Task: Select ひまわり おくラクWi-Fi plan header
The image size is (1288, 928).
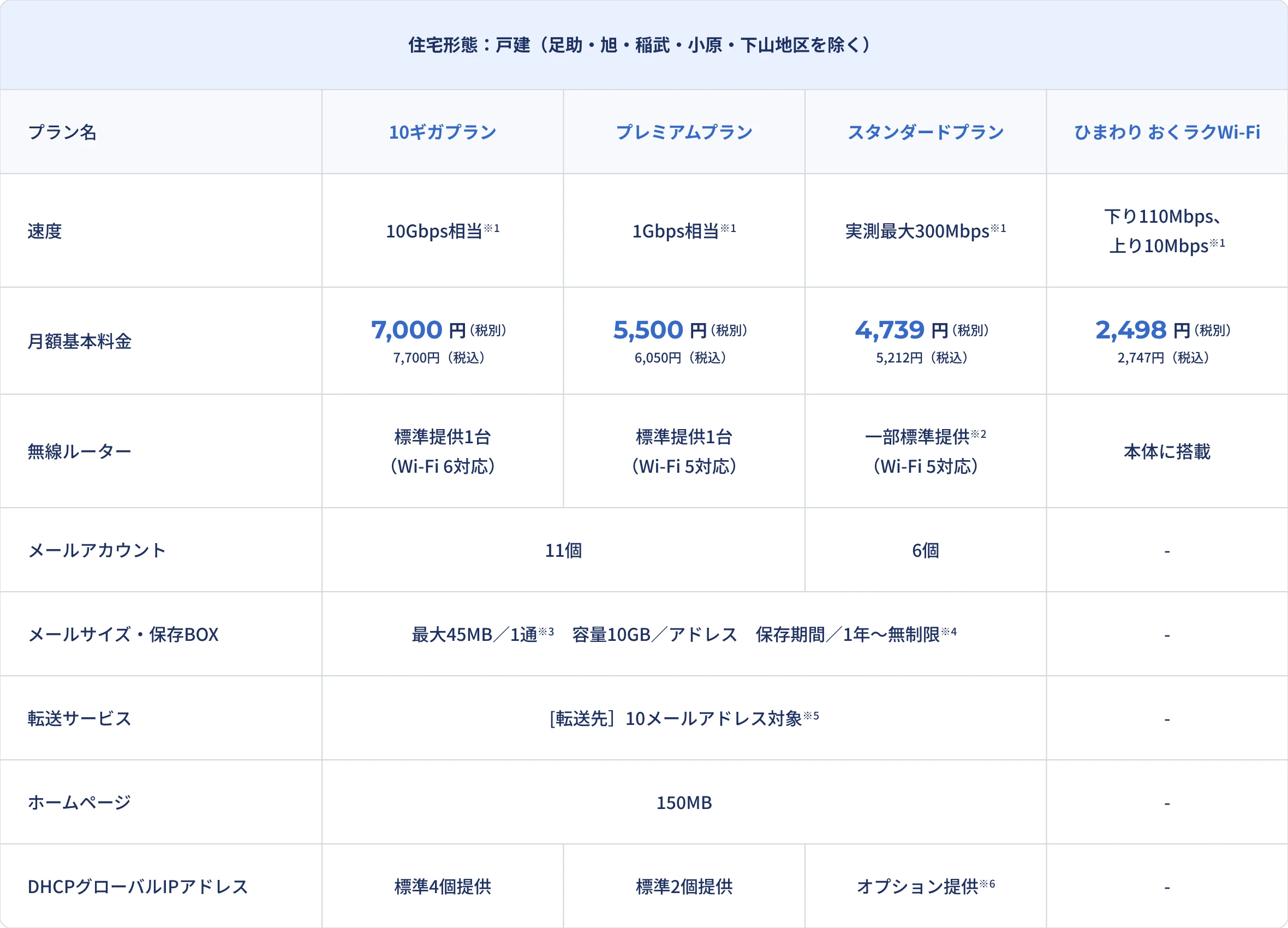Action: 1166,132
